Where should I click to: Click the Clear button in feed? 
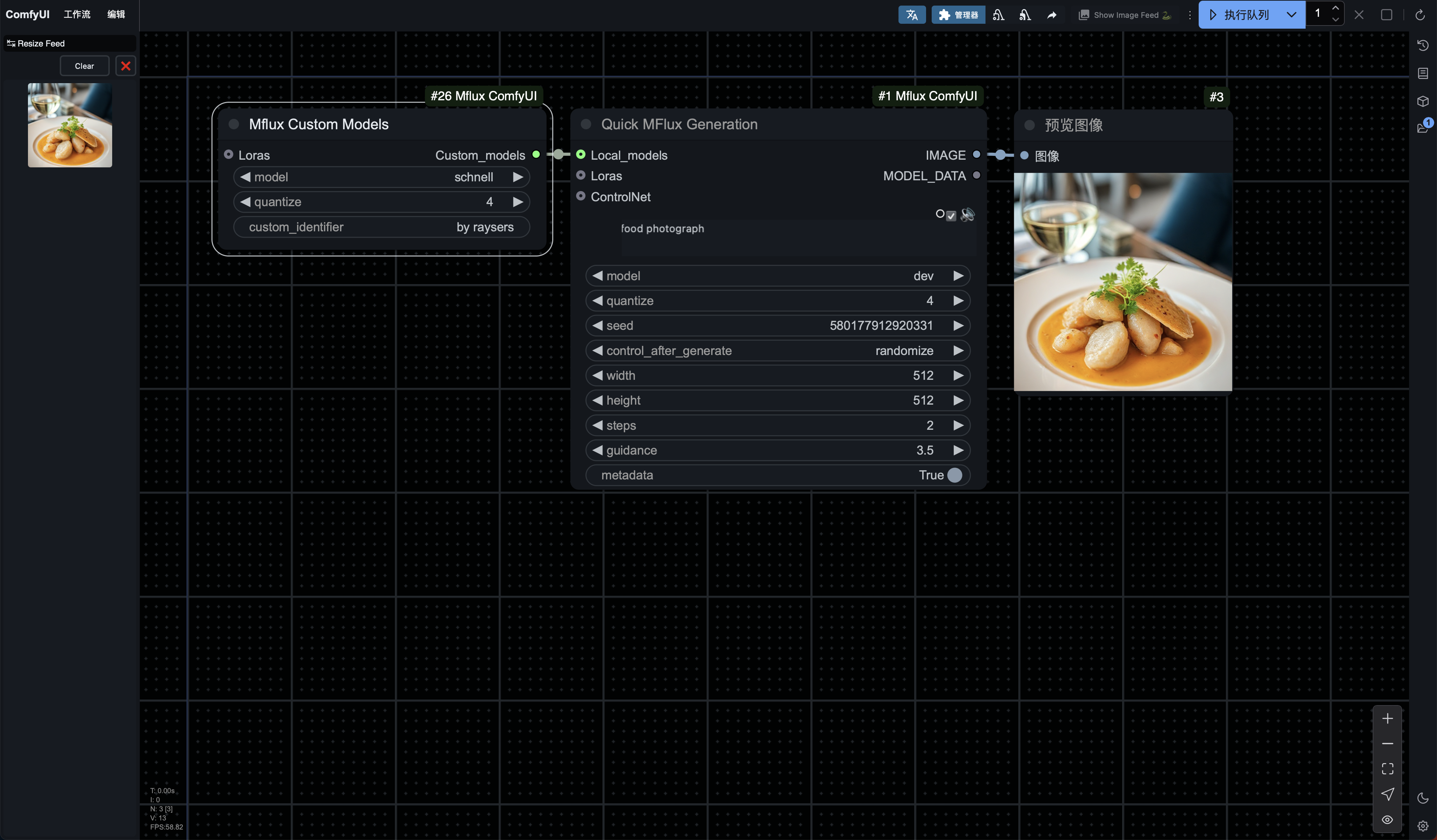(84, 66)
